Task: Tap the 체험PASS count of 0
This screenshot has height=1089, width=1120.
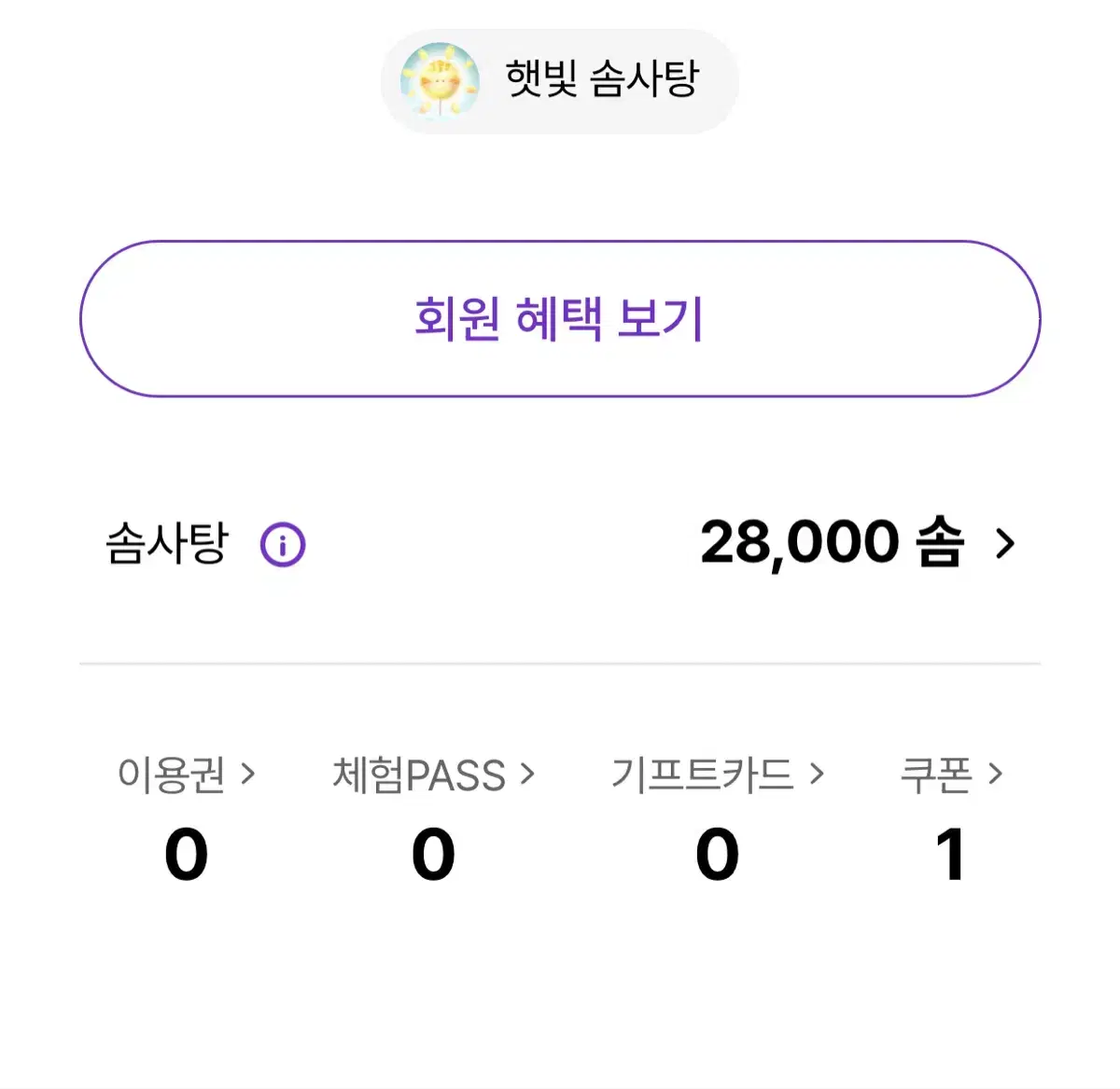Action: tap(434, 854)
